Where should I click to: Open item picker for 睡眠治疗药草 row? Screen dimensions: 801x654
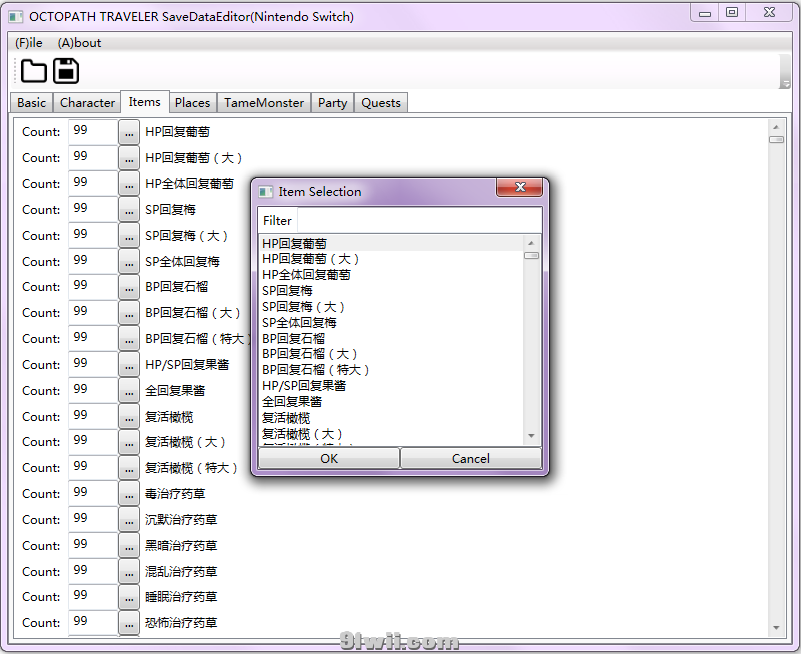point(129,598)
